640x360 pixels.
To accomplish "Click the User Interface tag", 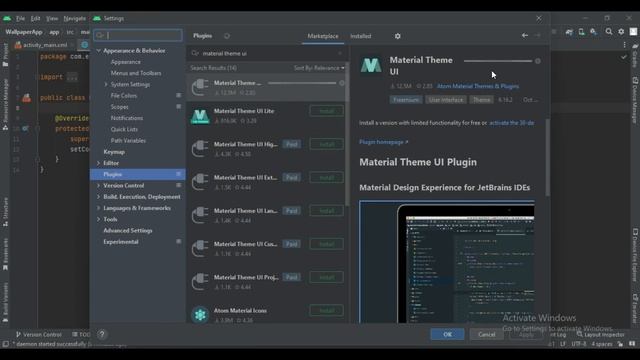I will (446, 100).
